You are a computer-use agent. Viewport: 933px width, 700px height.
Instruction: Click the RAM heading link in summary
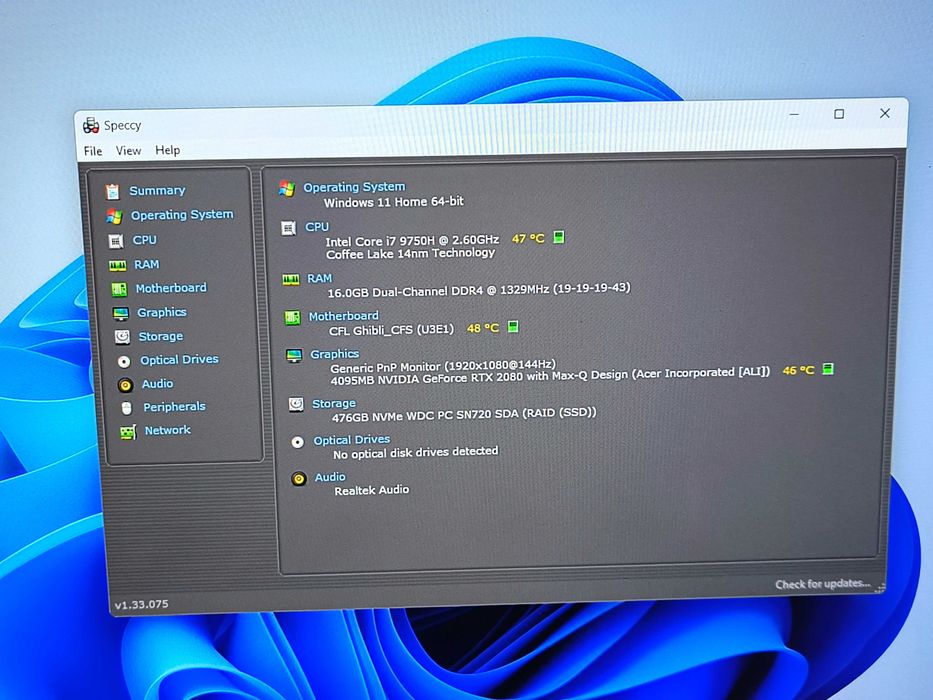tap(320, 279)
